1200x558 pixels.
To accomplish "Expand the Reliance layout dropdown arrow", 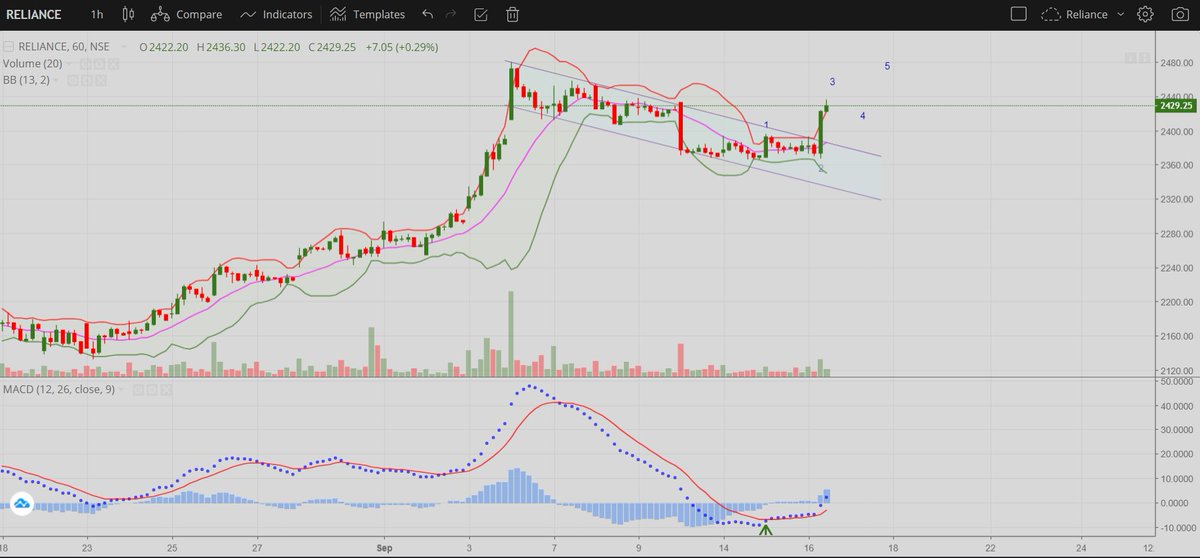I will (1121, 14).
